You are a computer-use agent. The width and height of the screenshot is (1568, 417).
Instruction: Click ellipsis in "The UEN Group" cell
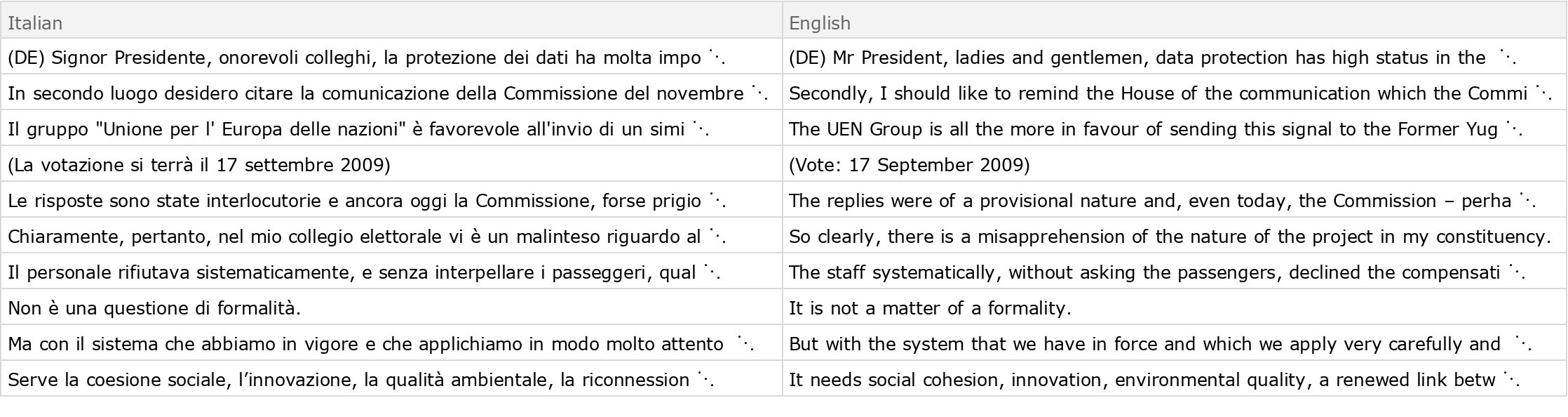[x=1514, y=129]
